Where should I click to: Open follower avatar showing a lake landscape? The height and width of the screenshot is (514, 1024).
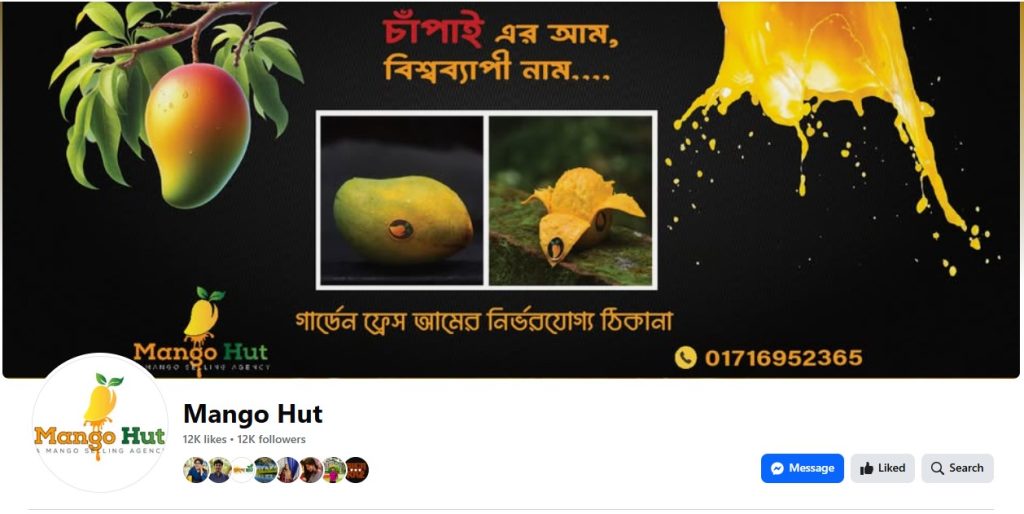pos(265,470)
